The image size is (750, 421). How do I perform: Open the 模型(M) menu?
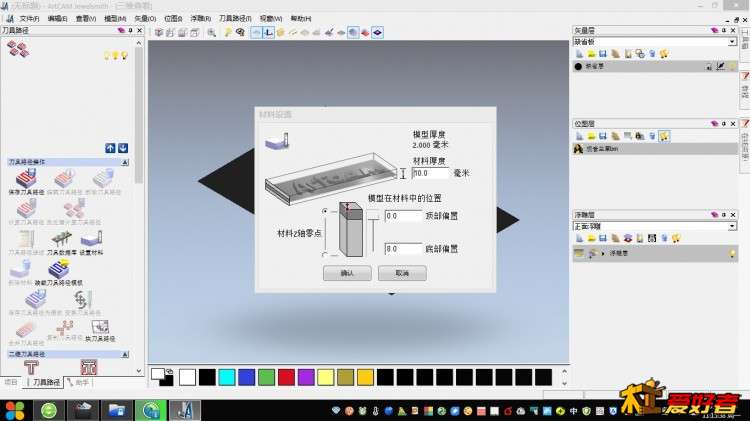click(115, 19)
